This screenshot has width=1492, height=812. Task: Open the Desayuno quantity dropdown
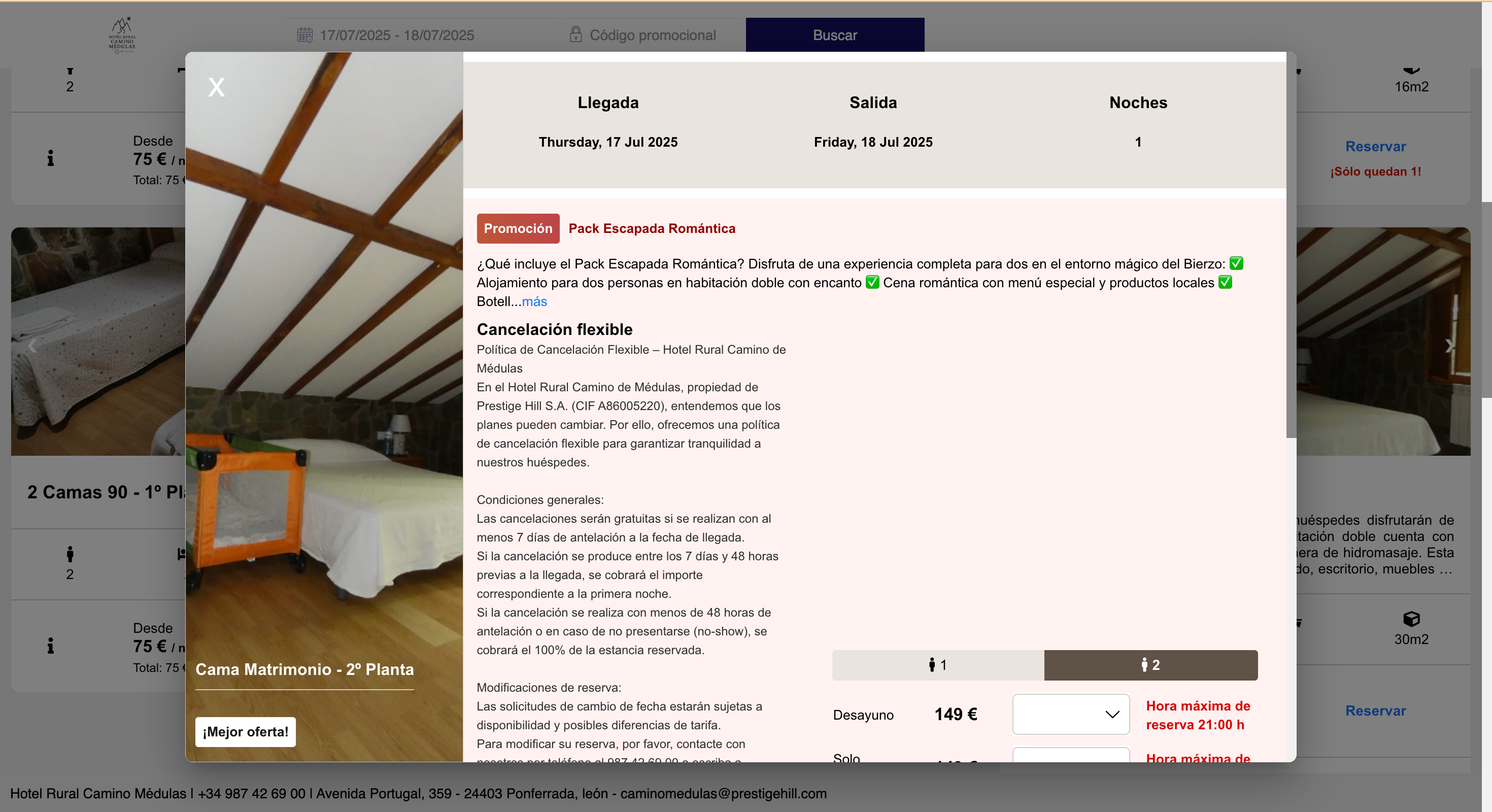tap(1071, 714)
